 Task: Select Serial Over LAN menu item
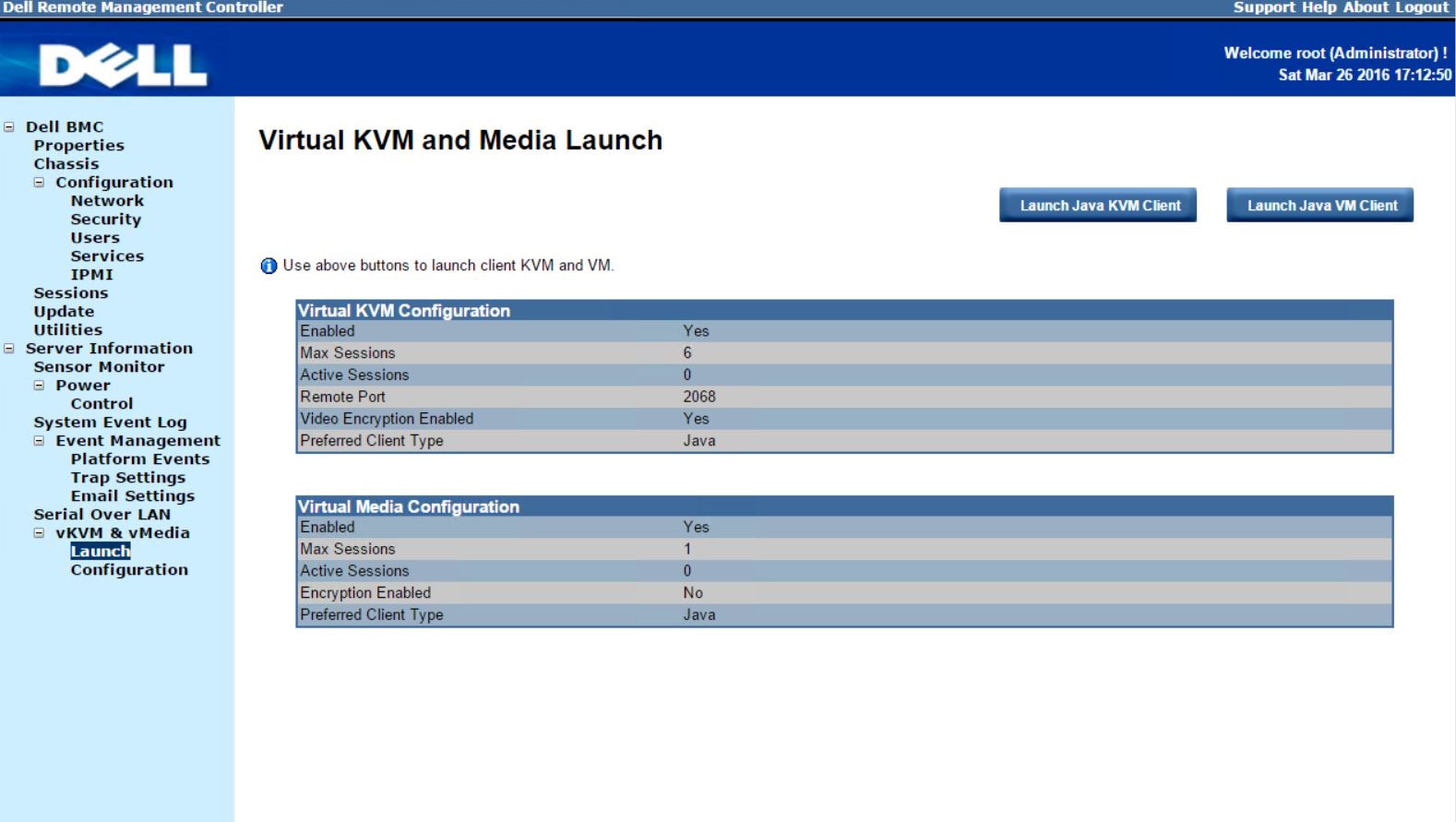(x=101, y=515)
